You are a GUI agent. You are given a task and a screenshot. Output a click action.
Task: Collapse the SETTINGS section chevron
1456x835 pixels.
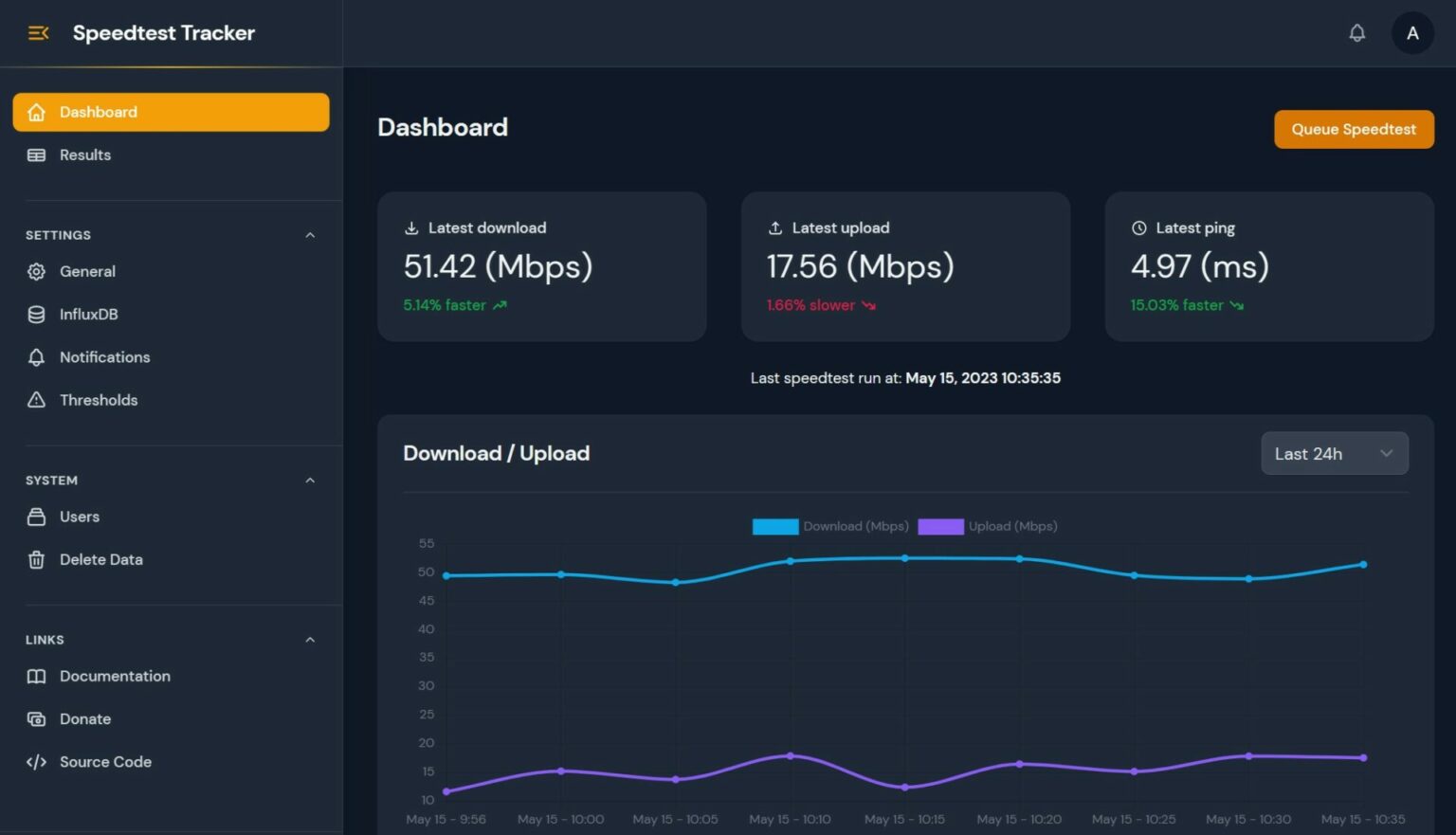[310, 234]
